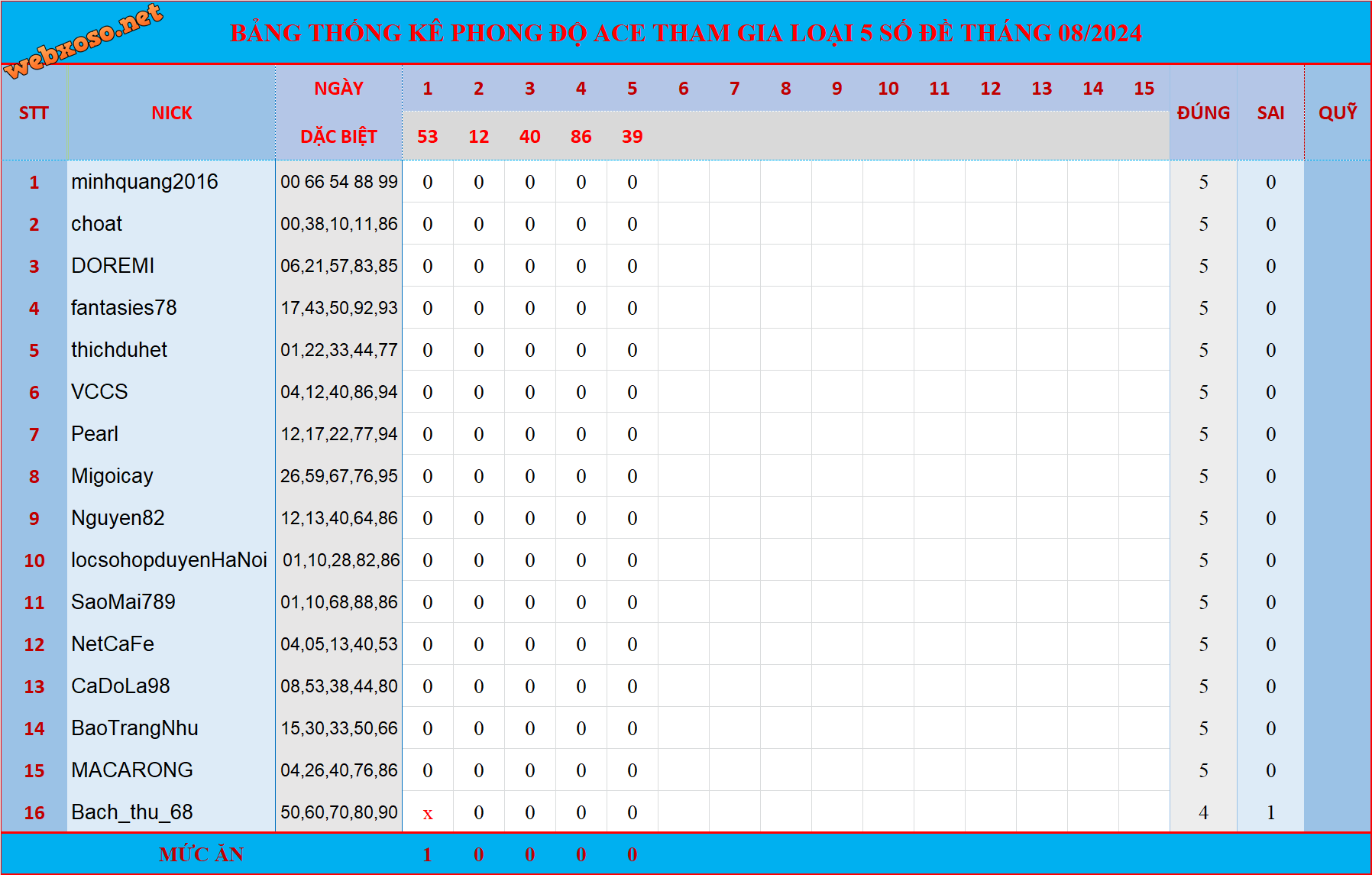The height and width of the screenshot is (875, 1372).
Task: Click the red x in Bach_thu_68 row
Action: [x=428, y=814]
